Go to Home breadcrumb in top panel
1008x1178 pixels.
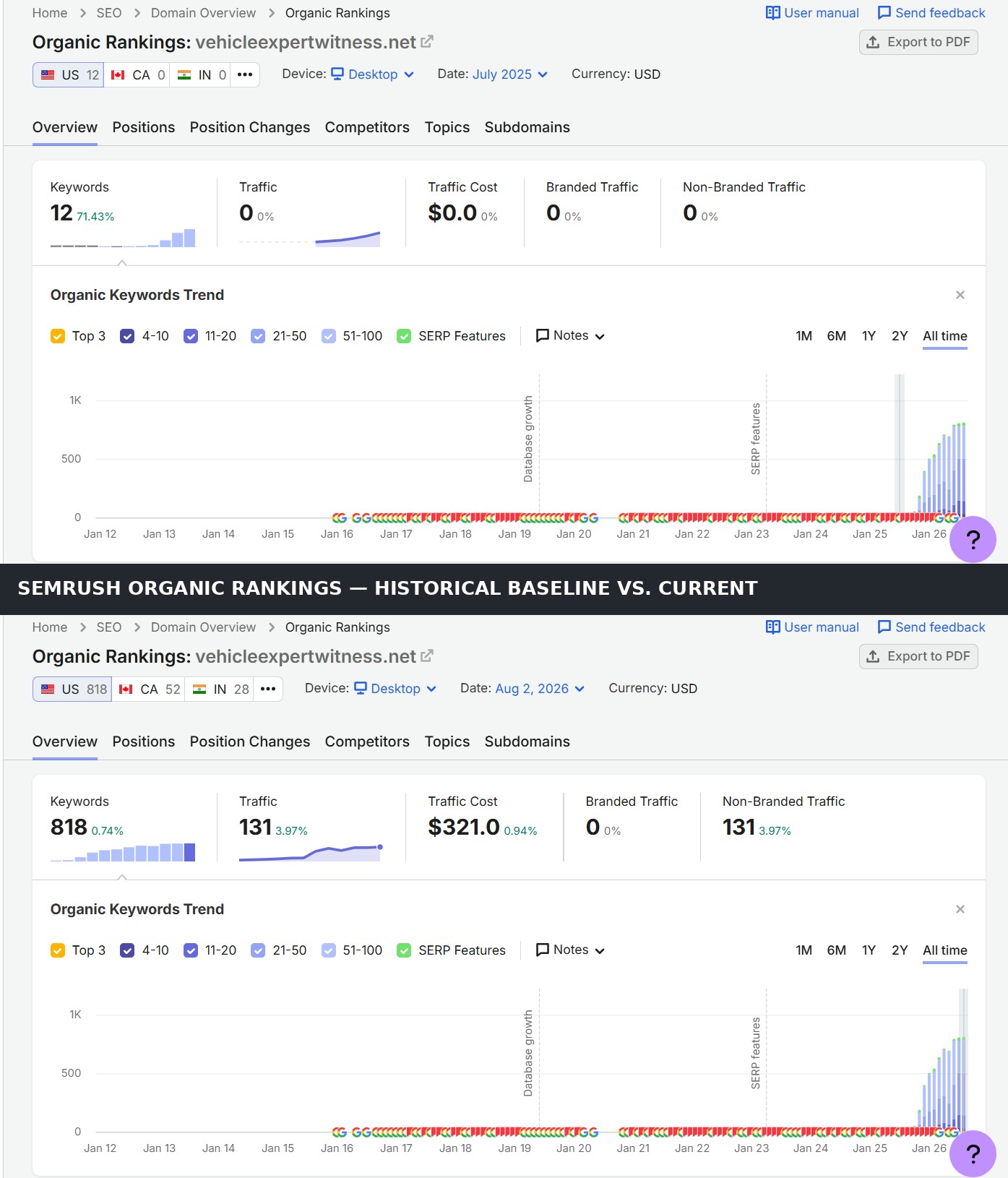[x=50, y=13]
